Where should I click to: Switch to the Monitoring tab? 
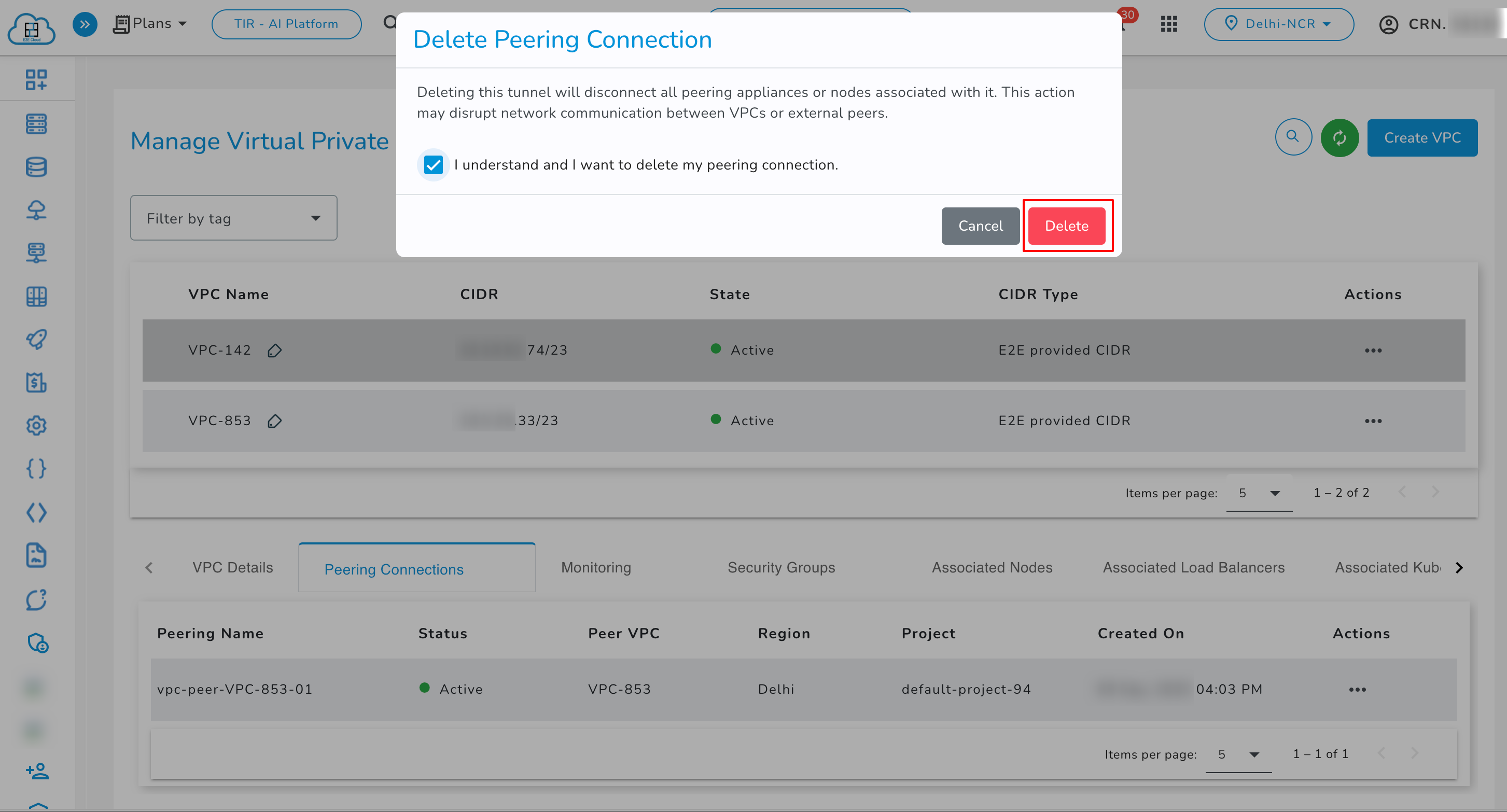pos(595,567)
